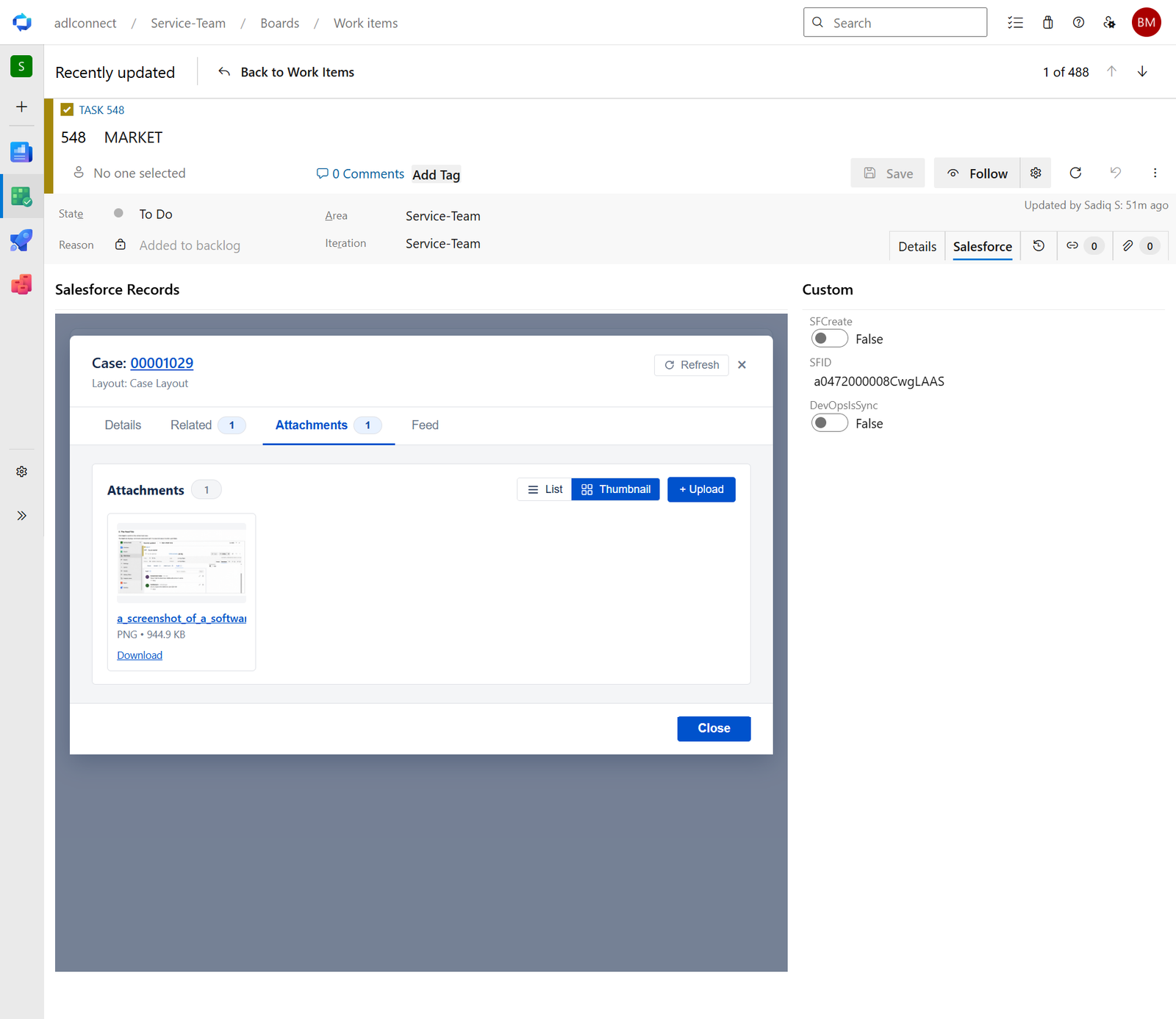Go to previous work item with up arrow
Image resolution: width=1176 pixels, height=1019 pixels.
coord(1111,71)
